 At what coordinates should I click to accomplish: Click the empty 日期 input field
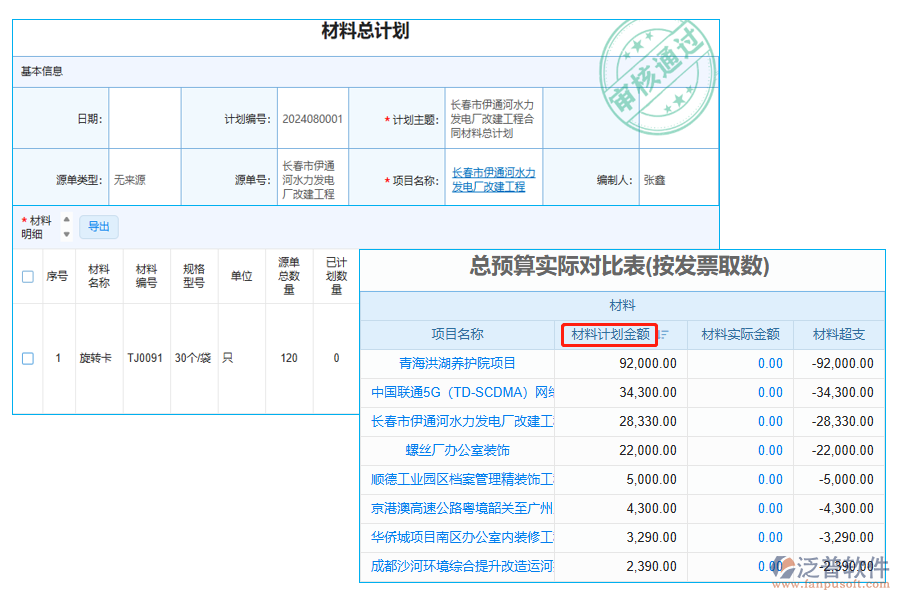[145, 117]
